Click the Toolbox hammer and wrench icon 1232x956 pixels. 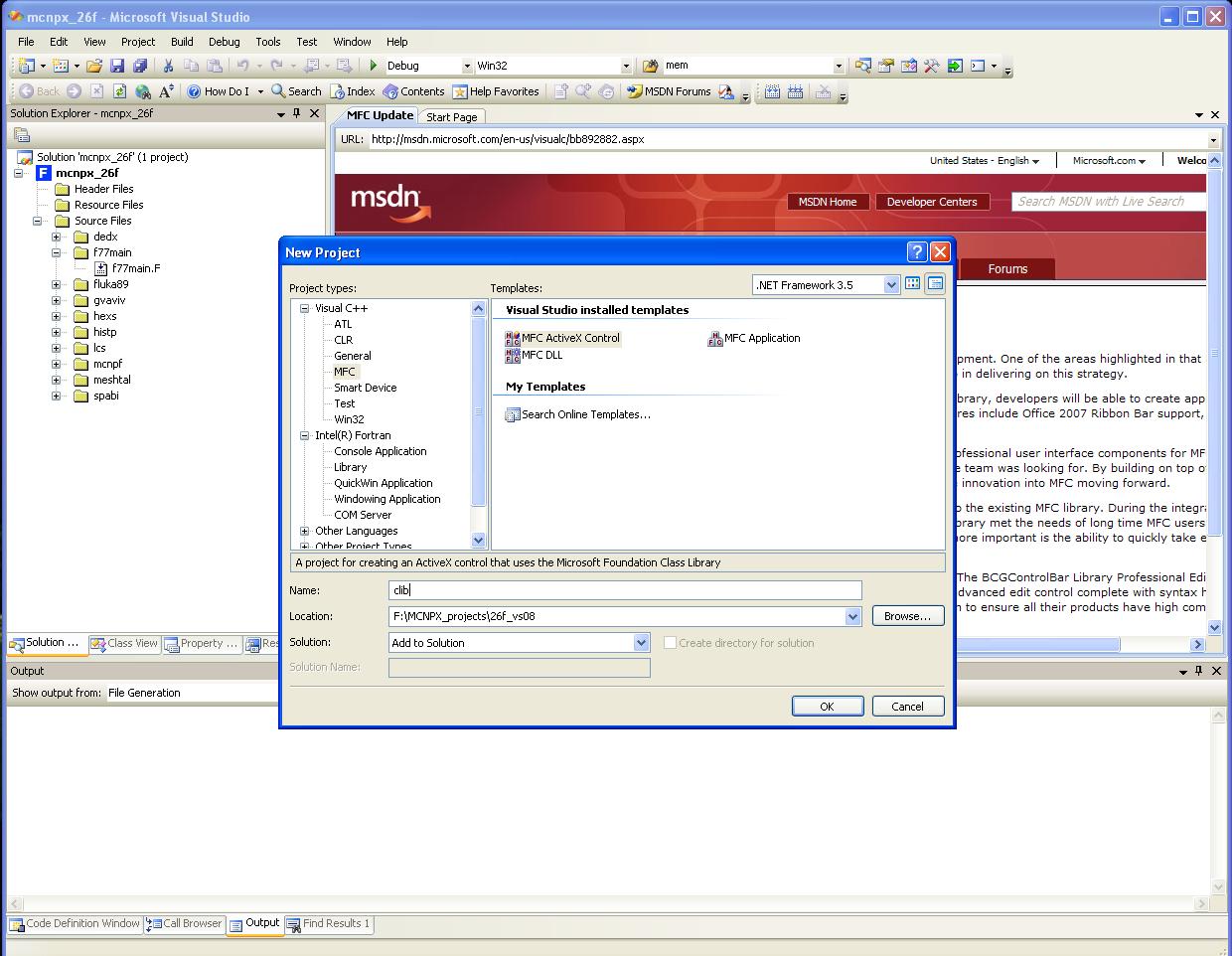[x=931, y=66]
